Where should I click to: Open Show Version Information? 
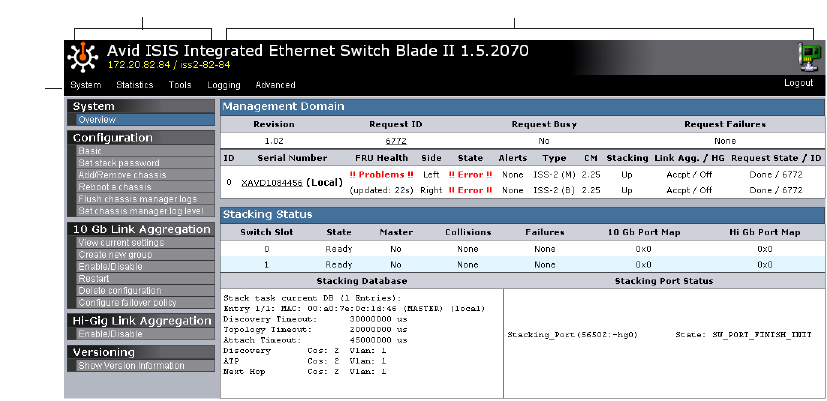point(145,366)
